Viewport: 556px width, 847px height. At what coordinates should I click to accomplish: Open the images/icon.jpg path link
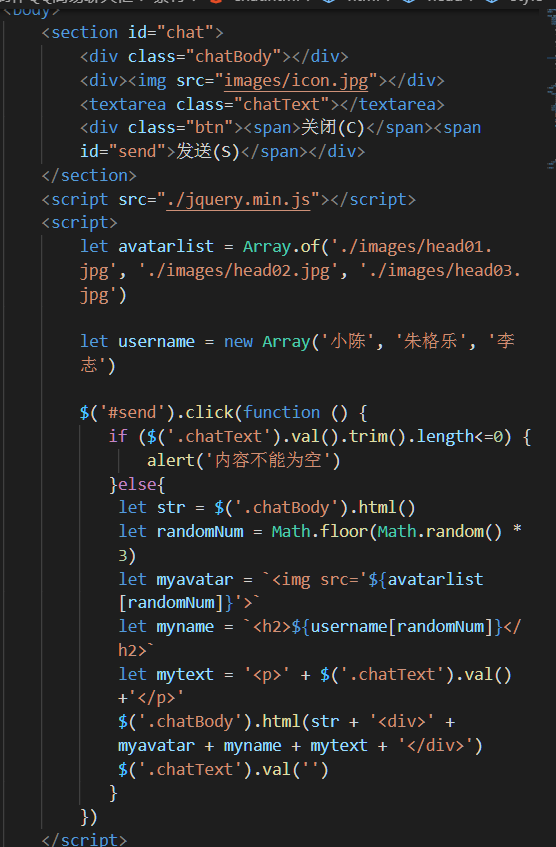296,80
